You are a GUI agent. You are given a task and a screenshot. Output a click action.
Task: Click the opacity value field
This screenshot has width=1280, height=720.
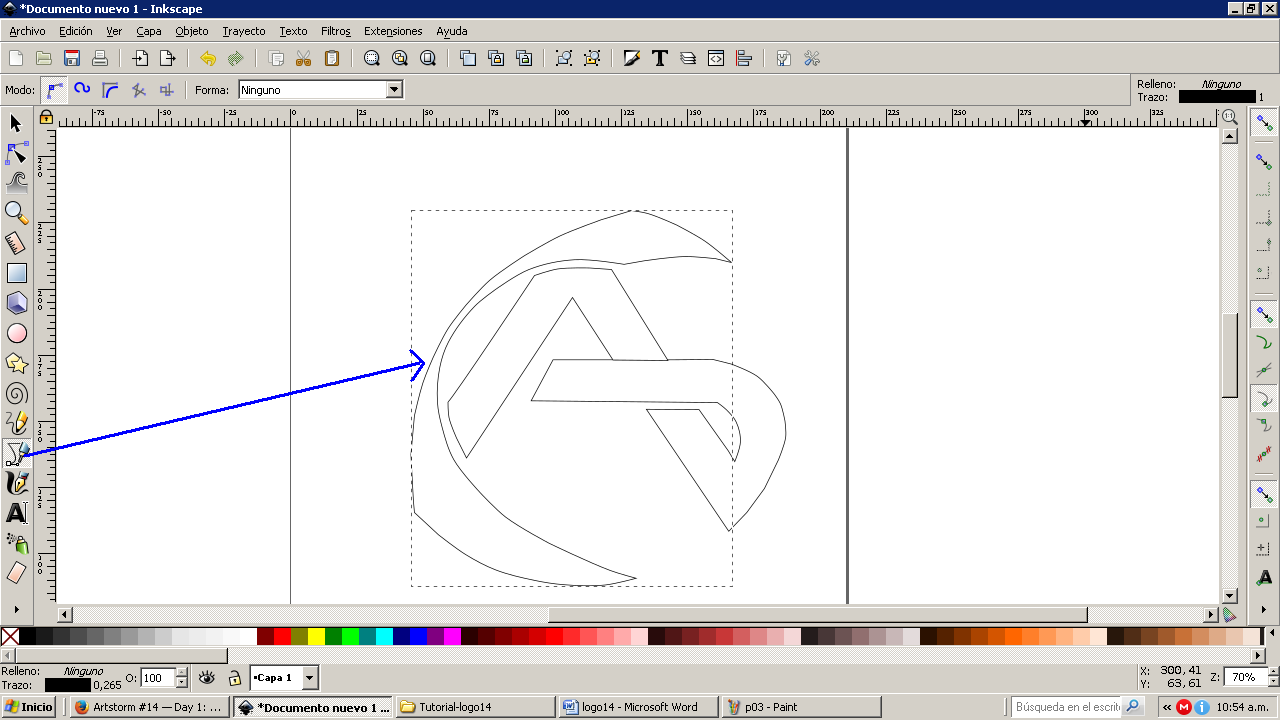[x=157, y=678]
